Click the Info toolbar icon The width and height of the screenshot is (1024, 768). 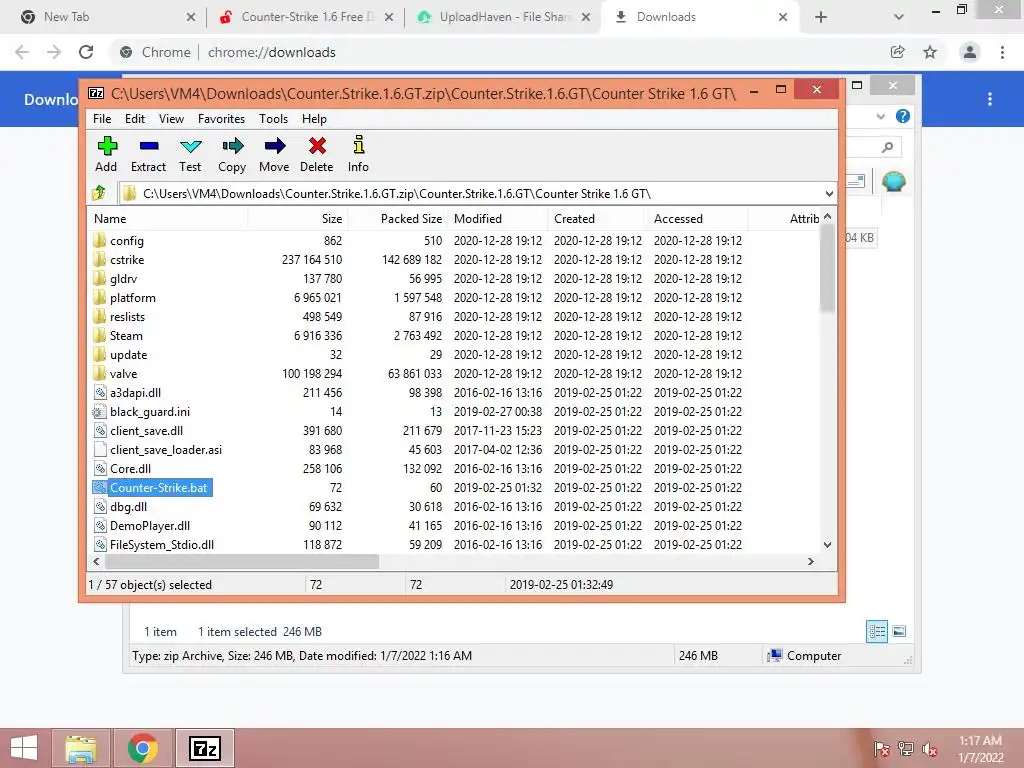tap(359, 145)
